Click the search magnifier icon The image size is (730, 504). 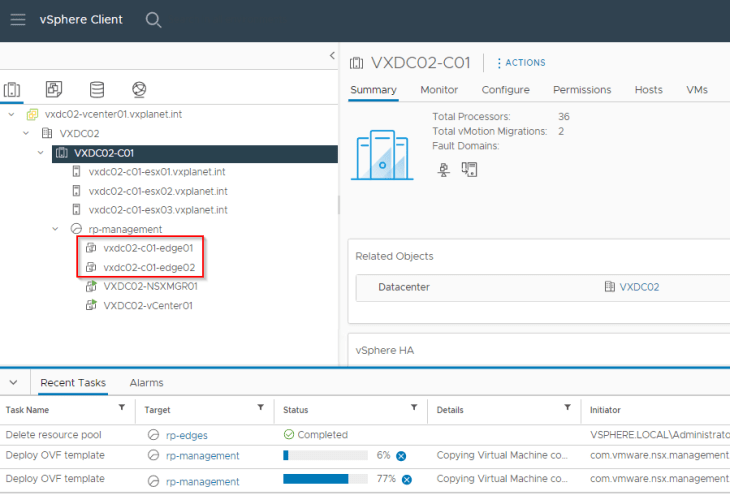153,20
